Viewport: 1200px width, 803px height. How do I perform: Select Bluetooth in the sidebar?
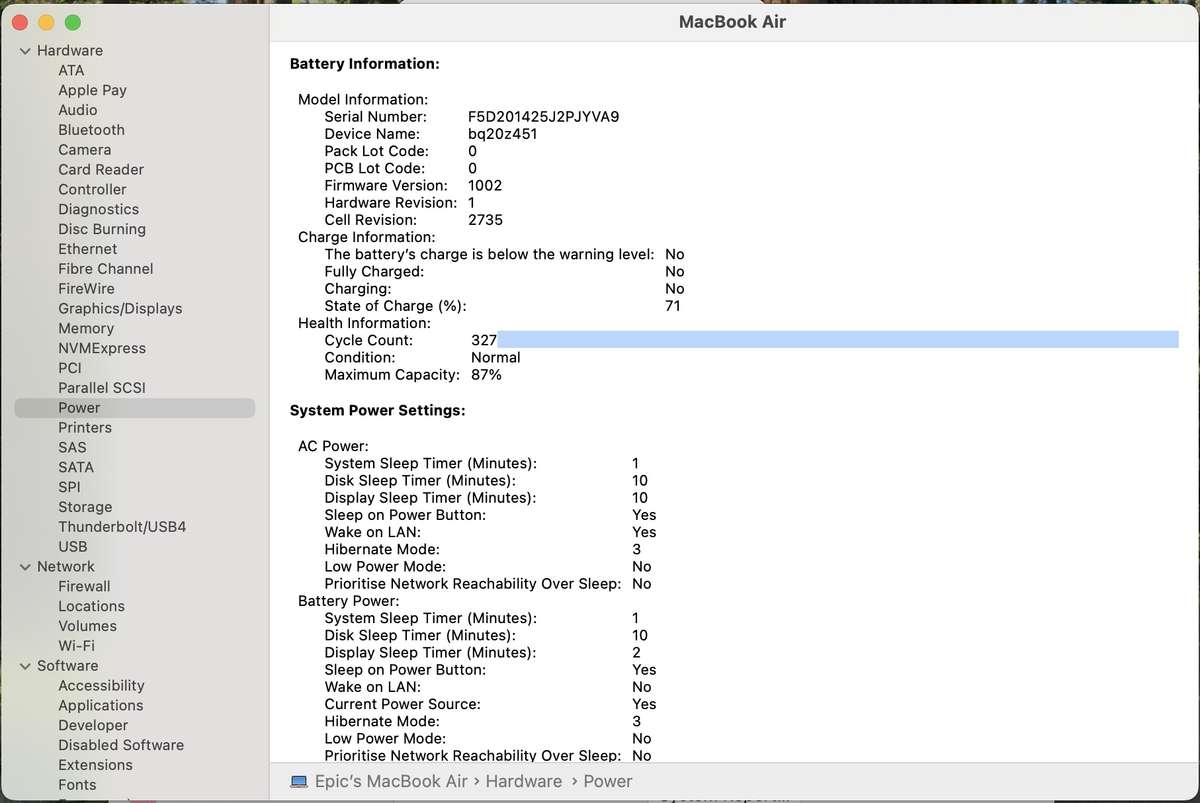(91, 130)
